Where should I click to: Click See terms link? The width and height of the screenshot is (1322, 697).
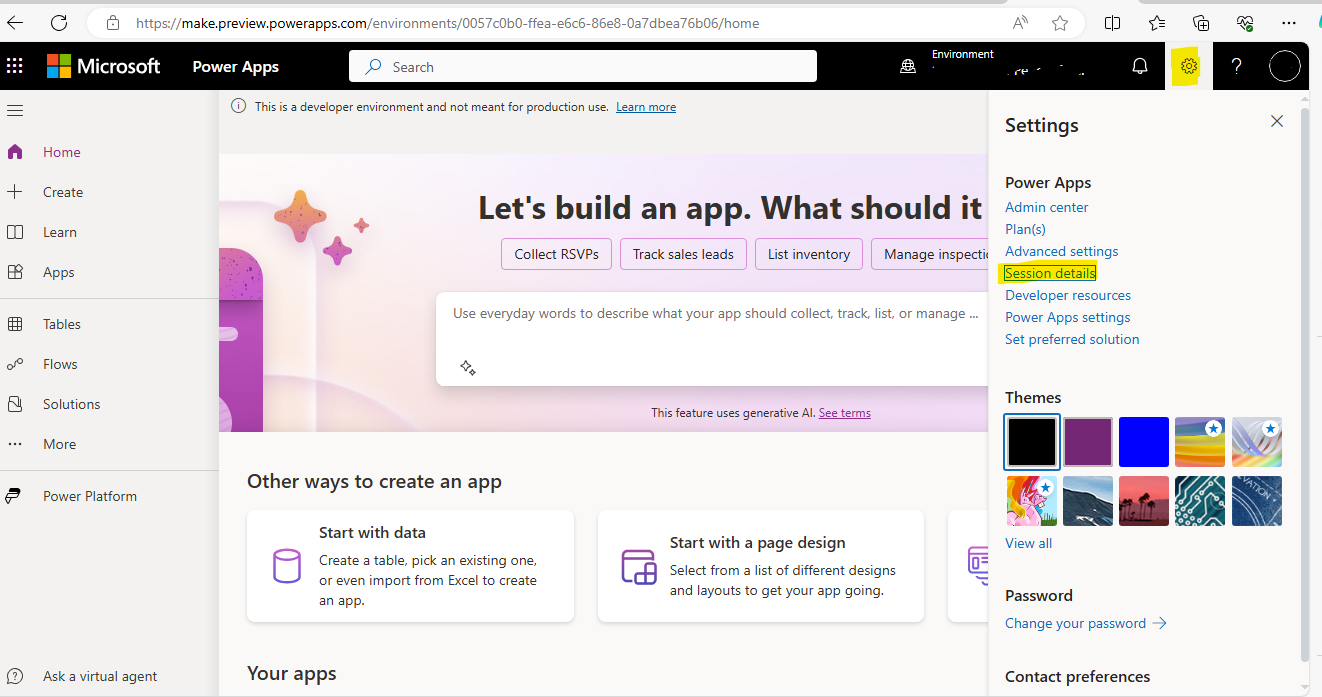844,413
